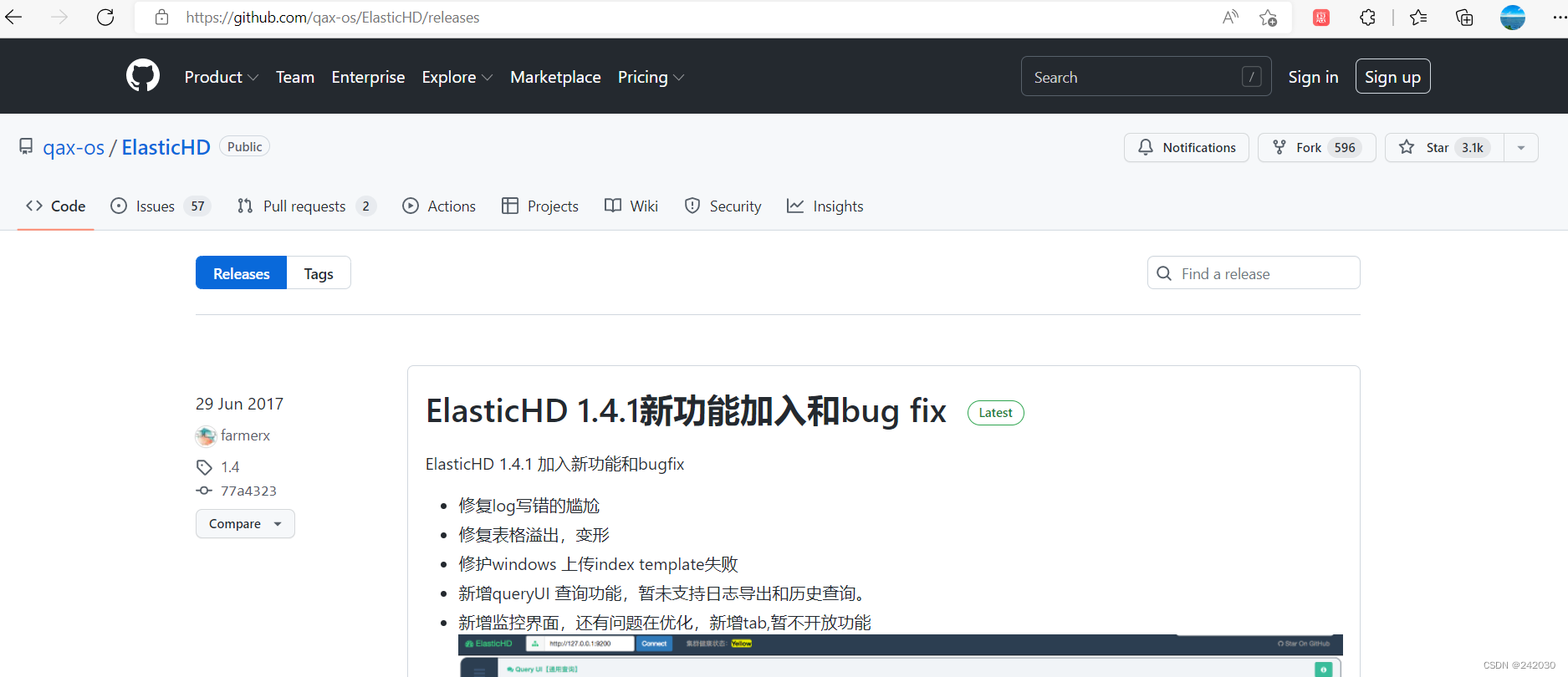1568x677 pixels.
Task: Select the Releases tab button
Action: click(241, 272)
